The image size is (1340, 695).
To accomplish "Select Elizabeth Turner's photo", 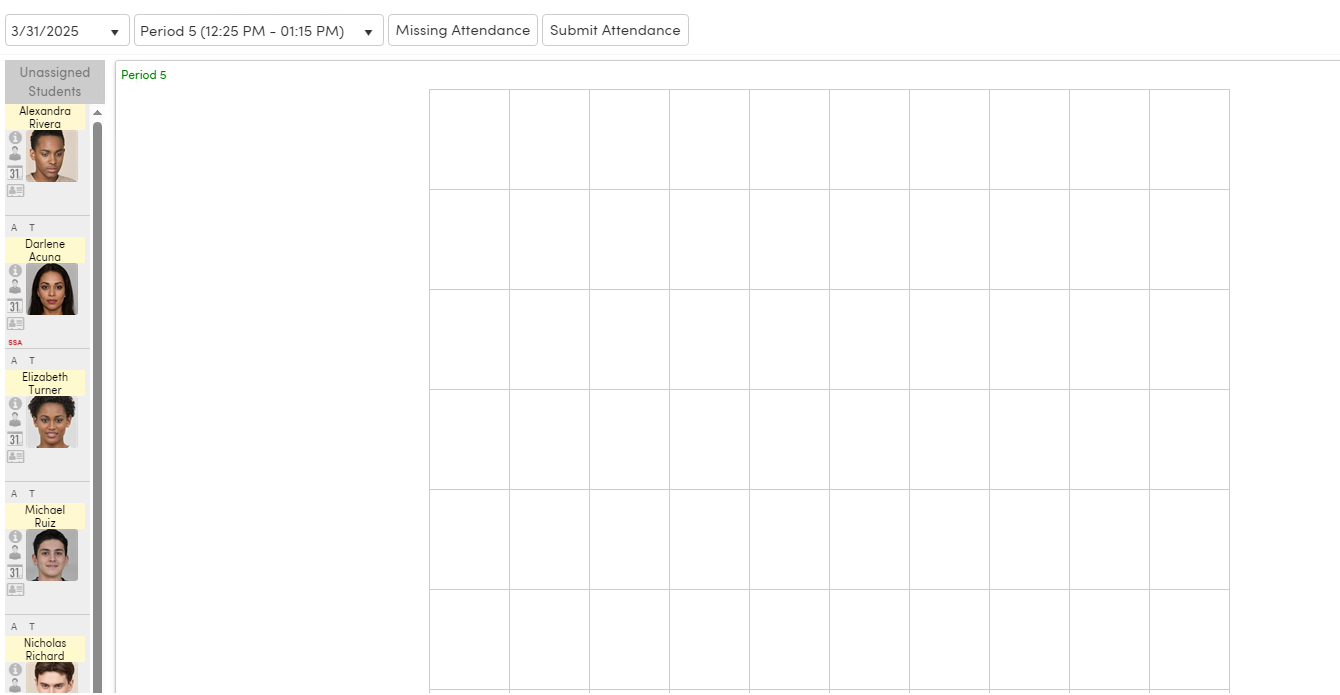I will (x=52, y=422).
